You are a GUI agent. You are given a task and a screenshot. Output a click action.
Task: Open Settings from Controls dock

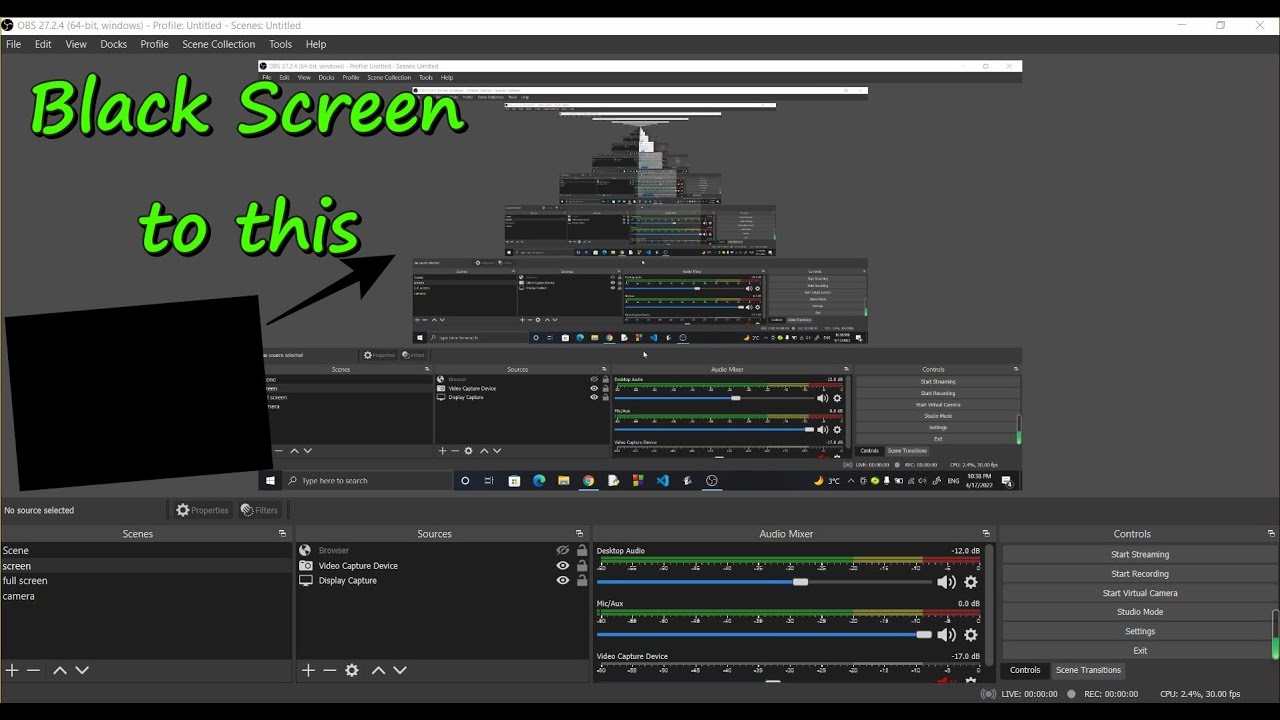(x=1140, y=631)
